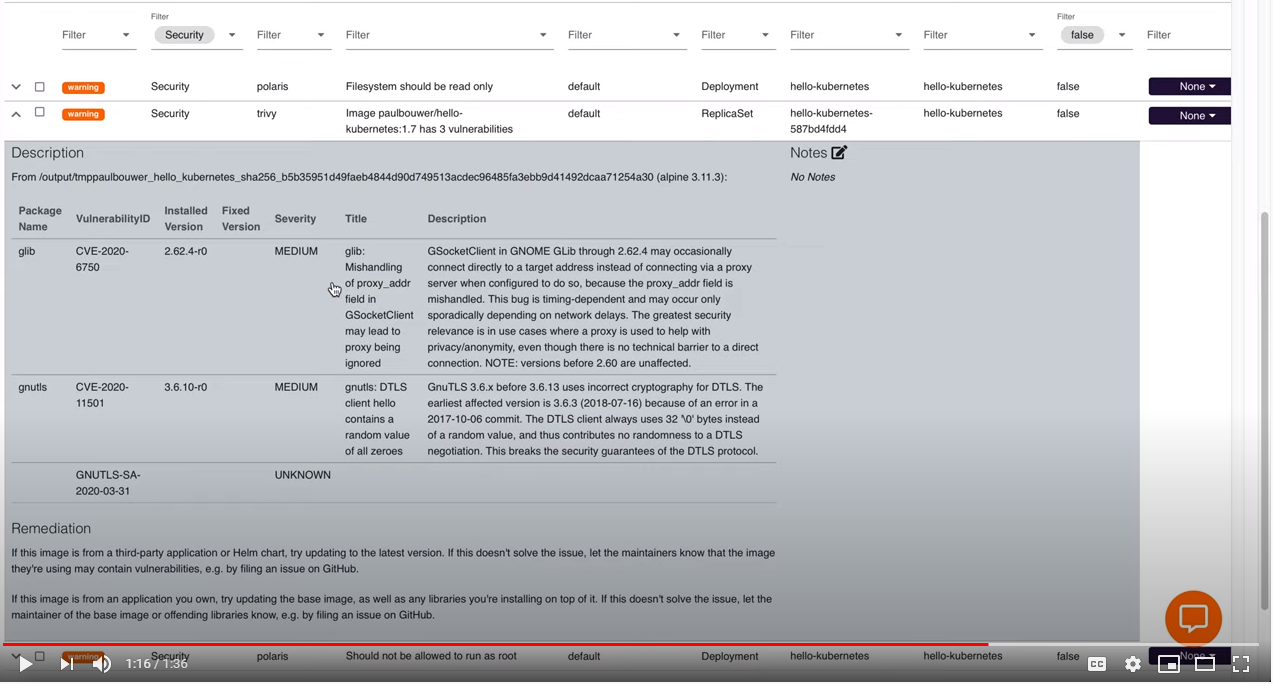The width and height of the screenshot is (1273, 684).
Task: Click the Fixed Version column header
Action: point(241,219)
